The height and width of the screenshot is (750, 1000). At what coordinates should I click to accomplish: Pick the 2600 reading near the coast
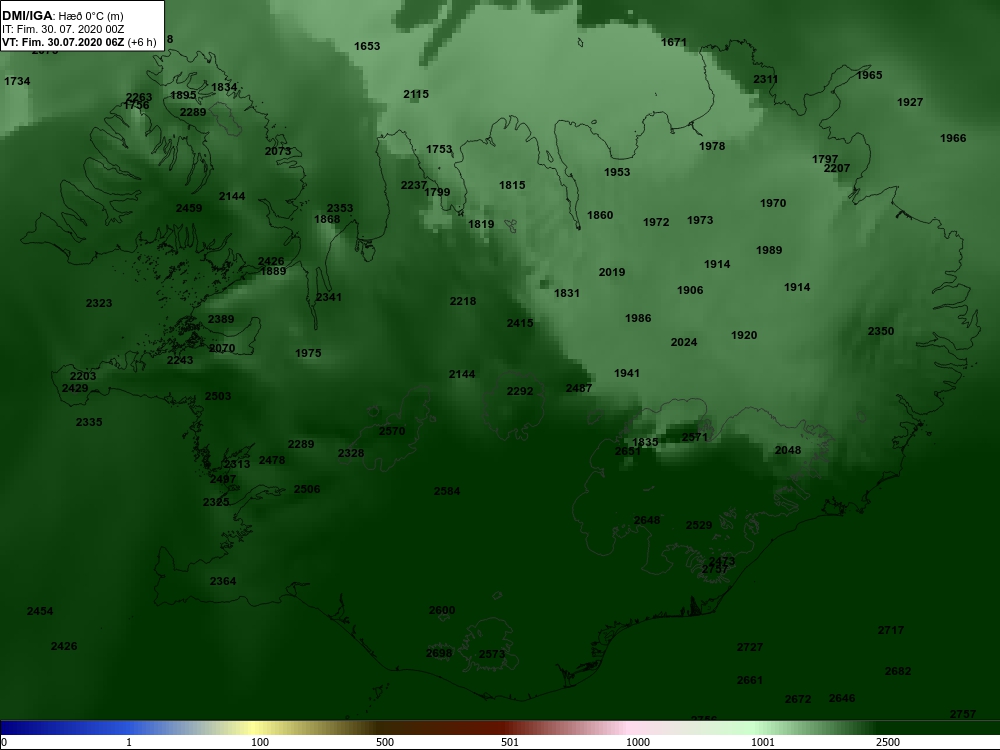coord(442,610)
